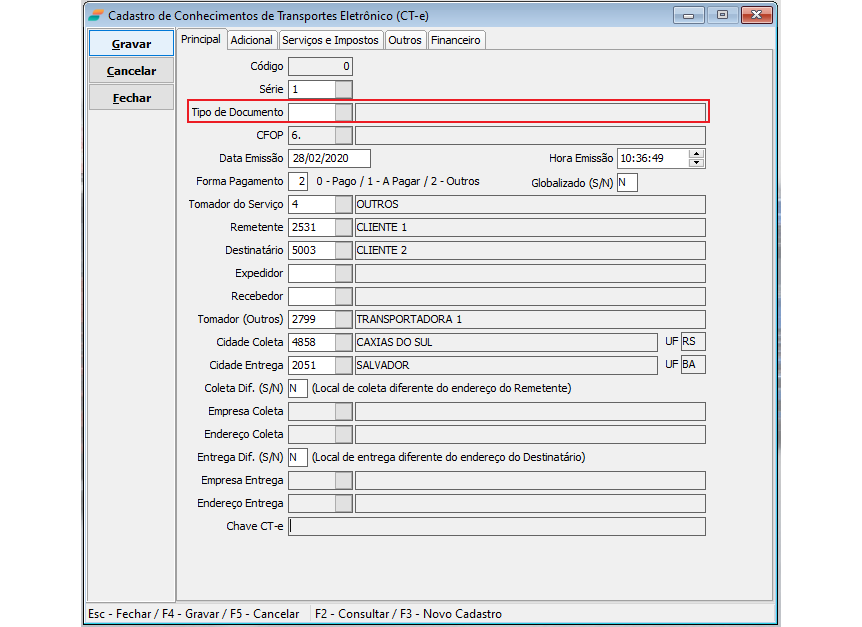862x627 pixels.
Task: Click the Destinatário lookup button
Action: (x=343, y=250)
